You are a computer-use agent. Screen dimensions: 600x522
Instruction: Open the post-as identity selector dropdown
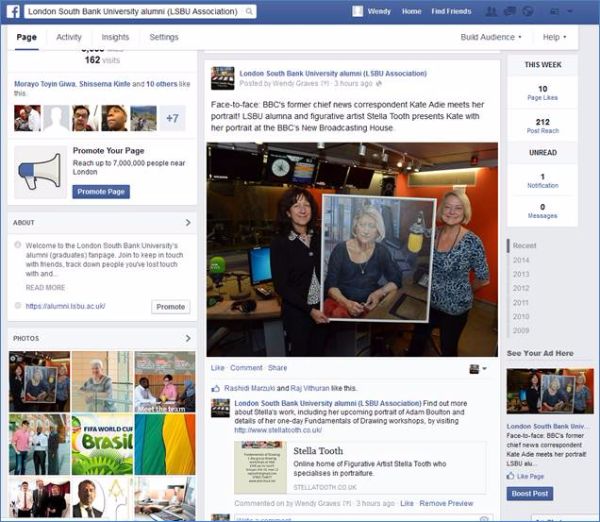(478, 369)
